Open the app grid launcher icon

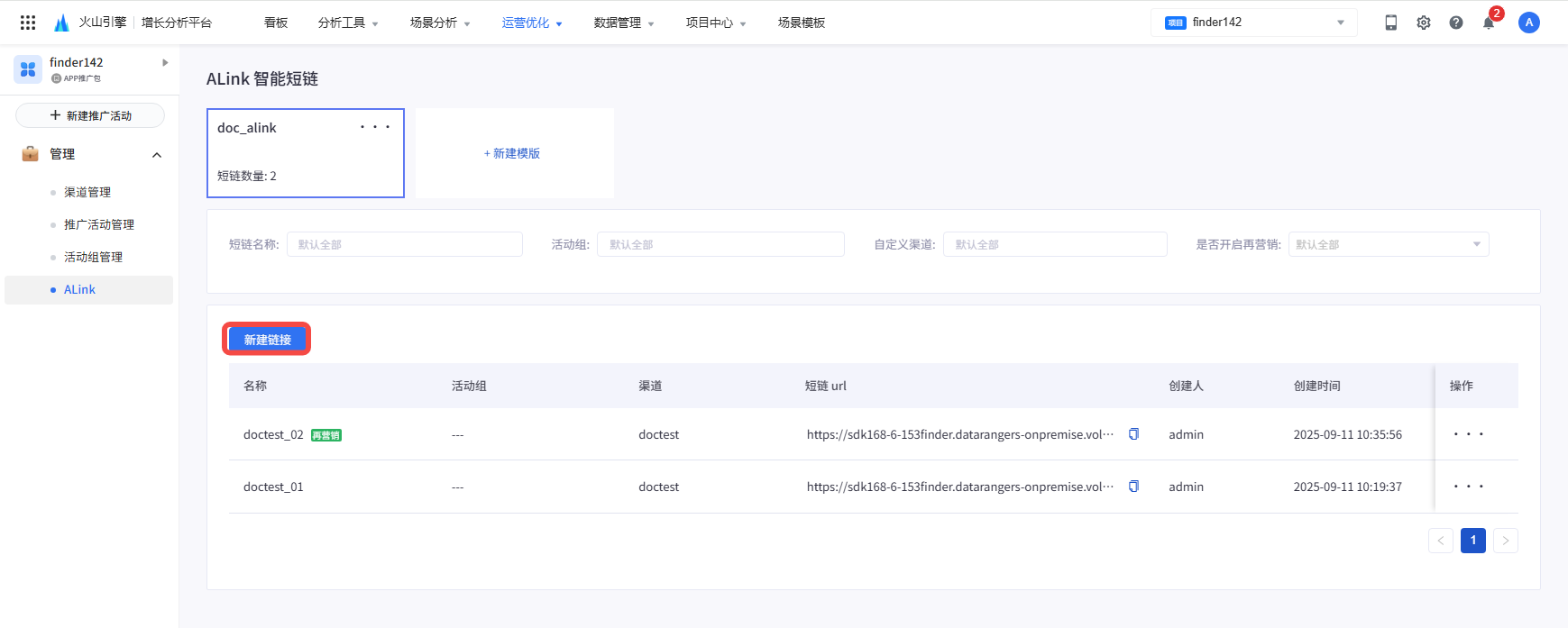pos(28,23)
